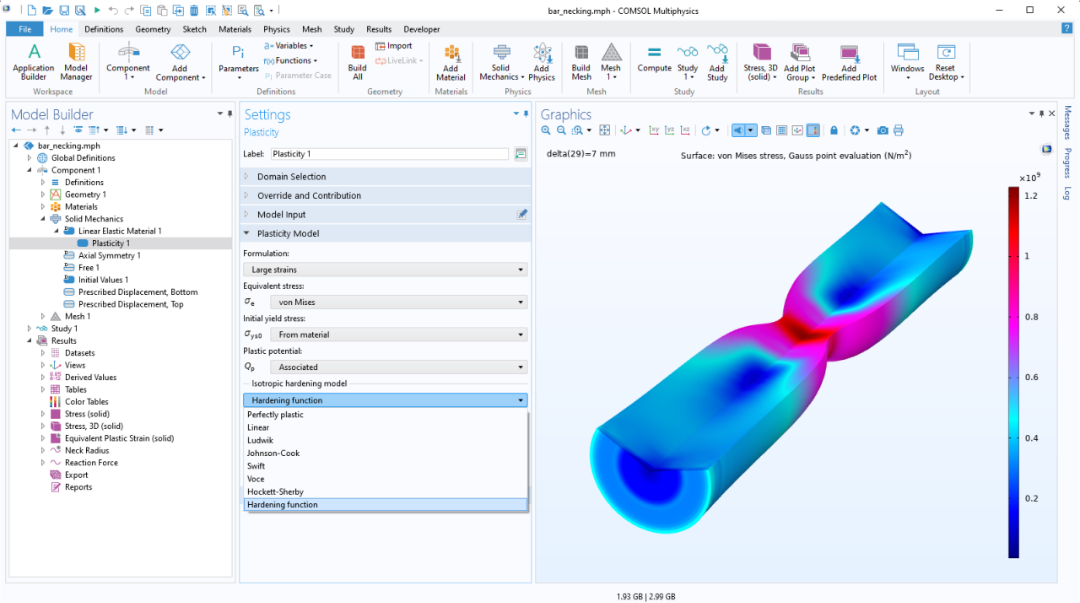The width and height of the screenshot is (1080, 603).
Task: Click the Save icon in quick access toolbar
Action: click(64, 10)
